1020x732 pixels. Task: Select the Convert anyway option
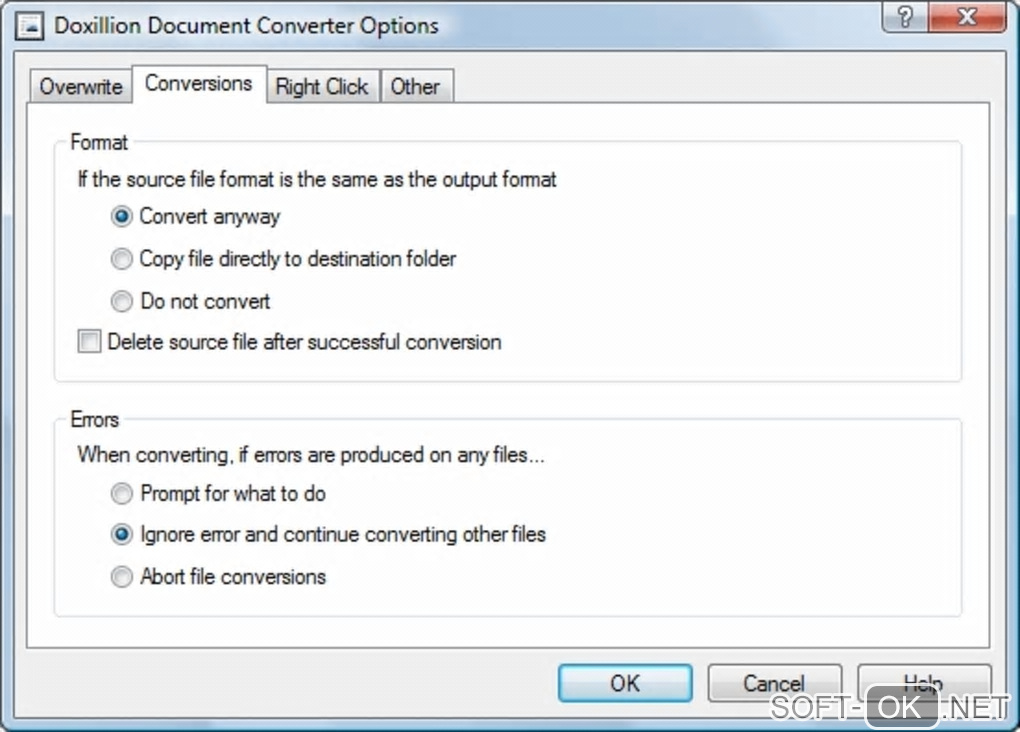122,217
